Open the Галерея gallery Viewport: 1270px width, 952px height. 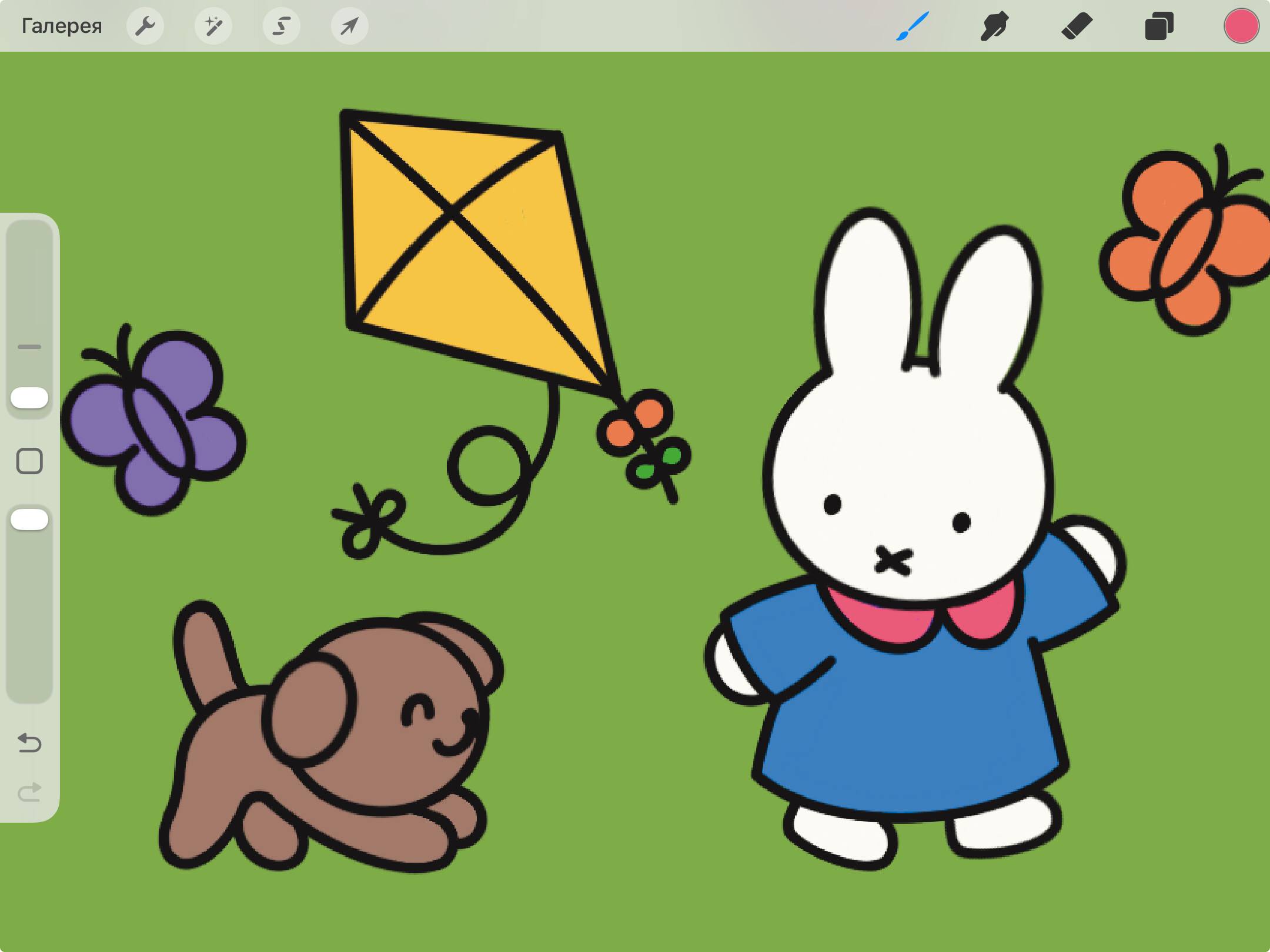62,26
